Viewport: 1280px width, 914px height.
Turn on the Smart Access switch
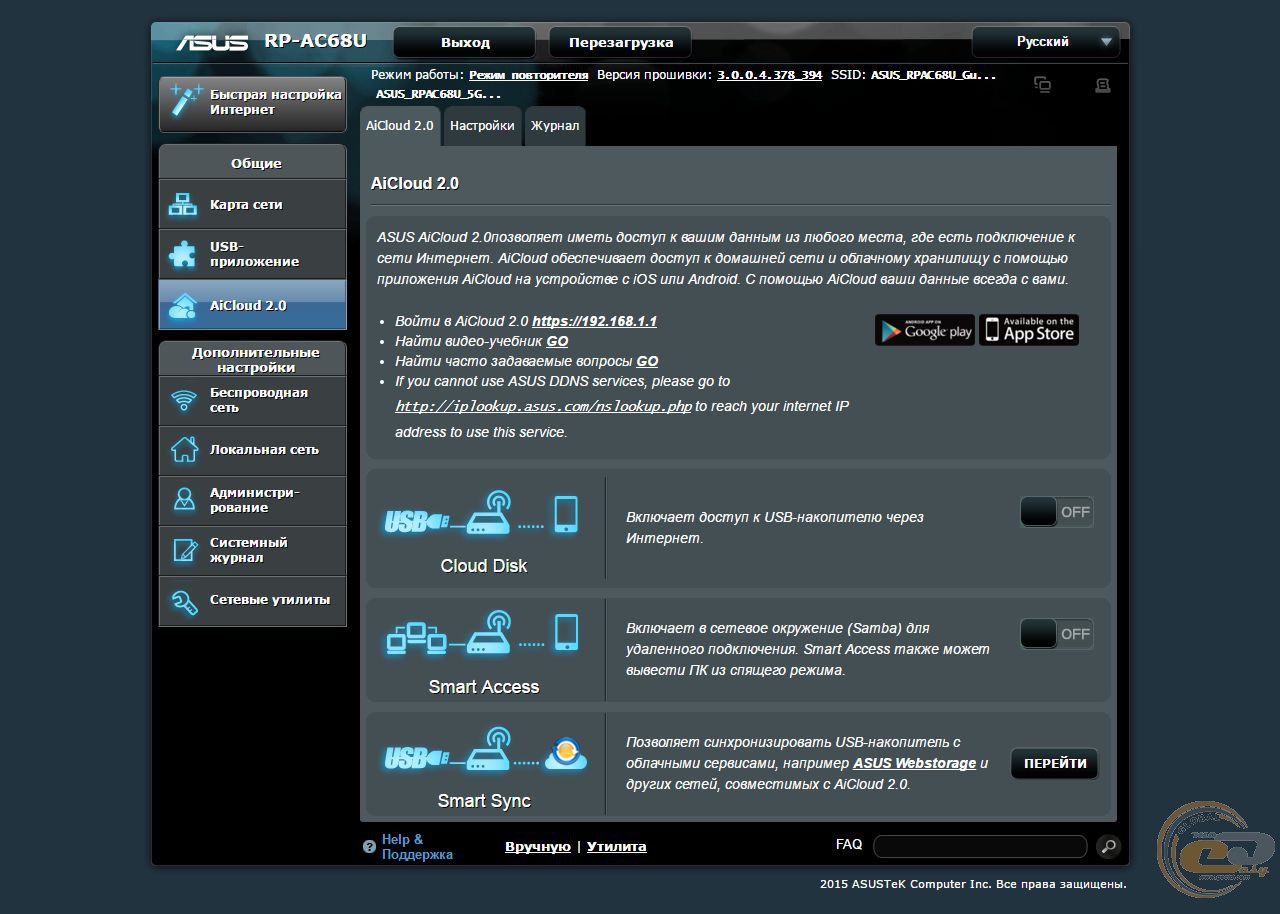click(x=1056, y=634)
